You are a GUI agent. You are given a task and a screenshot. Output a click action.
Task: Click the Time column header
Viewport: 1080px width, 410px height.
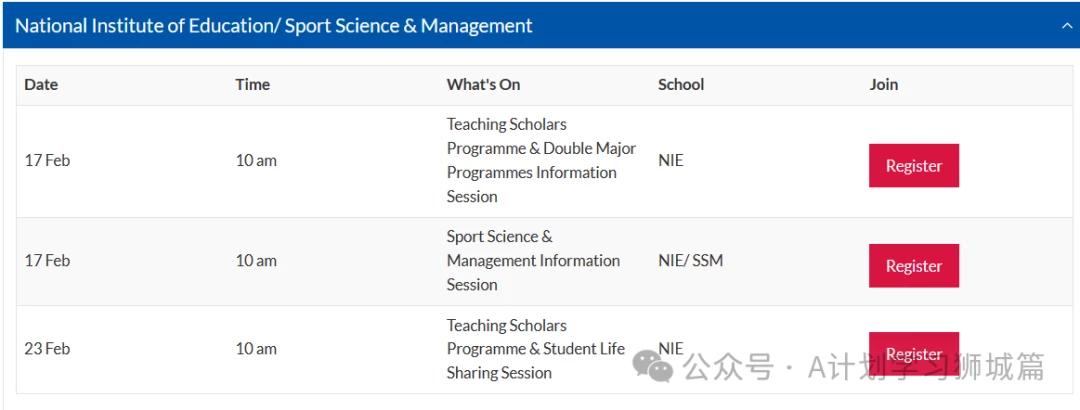[x=253, y=85]
